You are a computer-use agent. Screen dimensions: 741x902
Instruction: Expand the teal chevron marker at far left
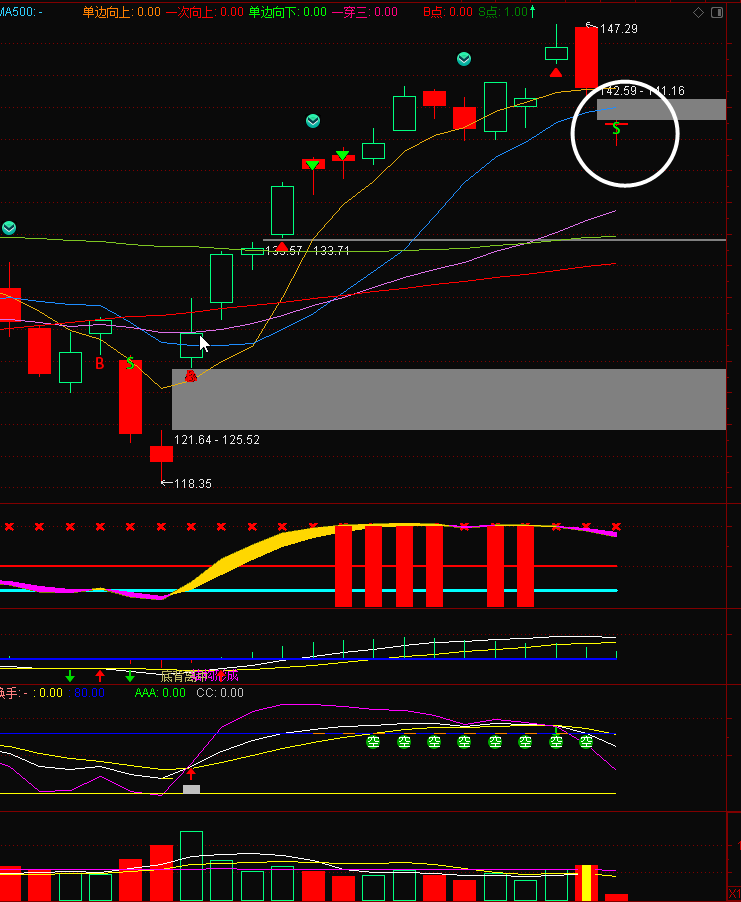pos(9,228)
